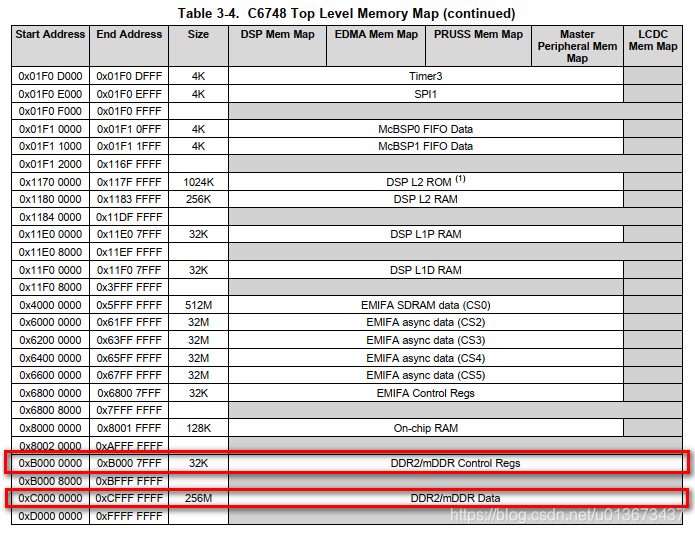The width and height of the screenshot is (695, 534).
Task: Click 'EMIFA async data (CS5)' cell
Action: 426,375
